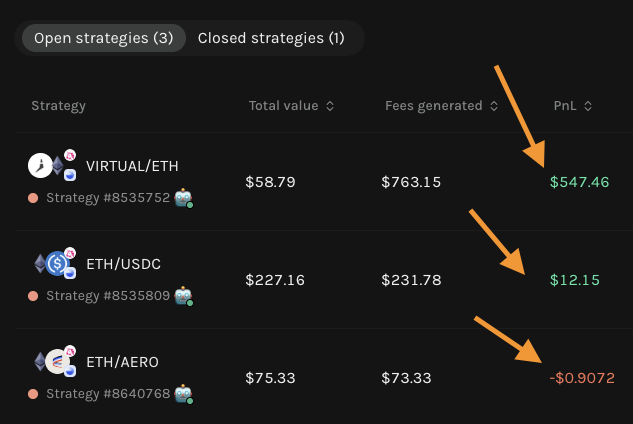Screen dimensions: 633x424
Task: Click the $547.46 PnL value
Action: click(579, 182)
